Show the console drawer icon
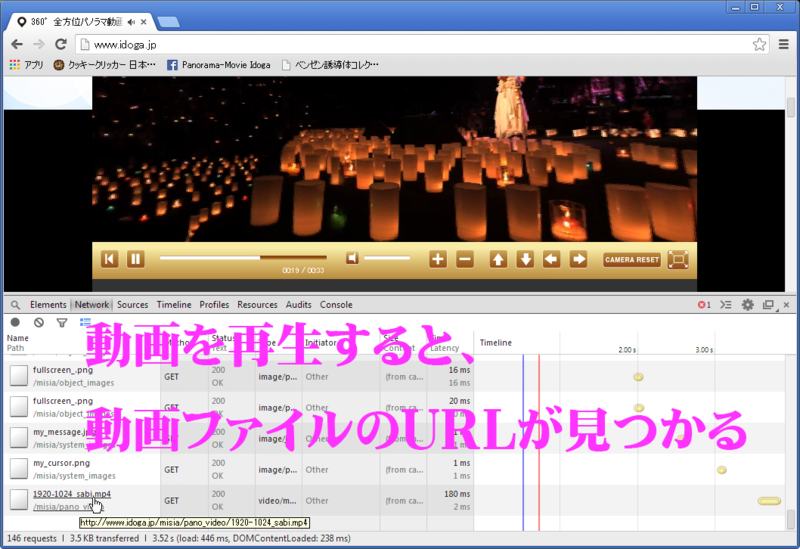This screenshot has height=549, width=800. coord(726,305)
